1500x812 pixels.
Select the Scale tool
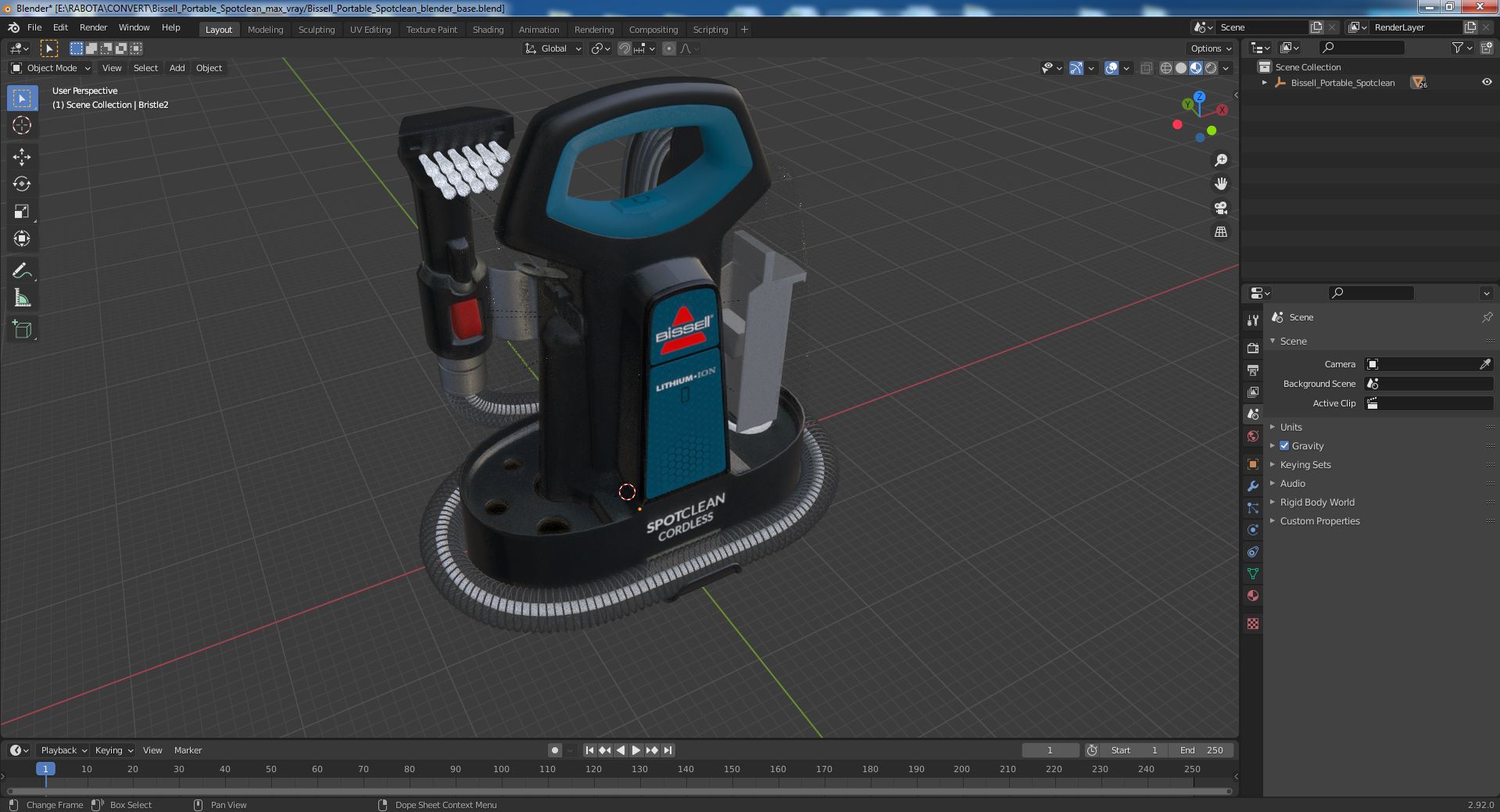[22, 211]
